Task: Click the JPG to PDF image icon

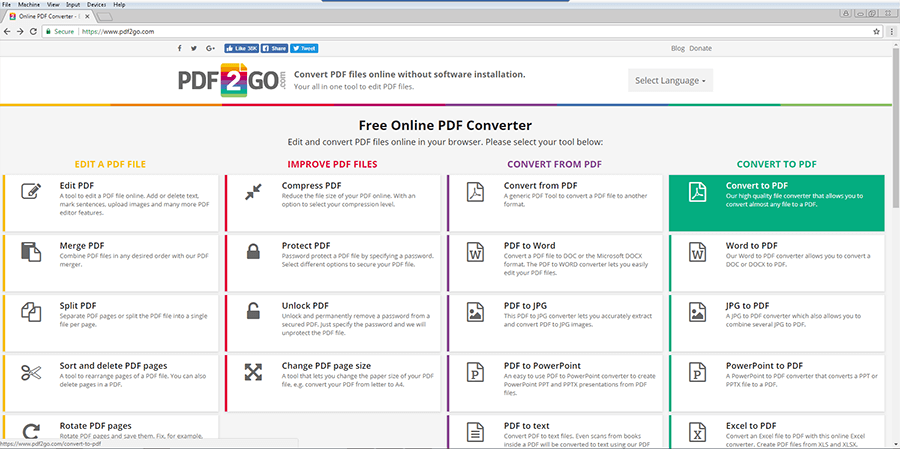Action: pyautogui.click(x=699, y=312)
